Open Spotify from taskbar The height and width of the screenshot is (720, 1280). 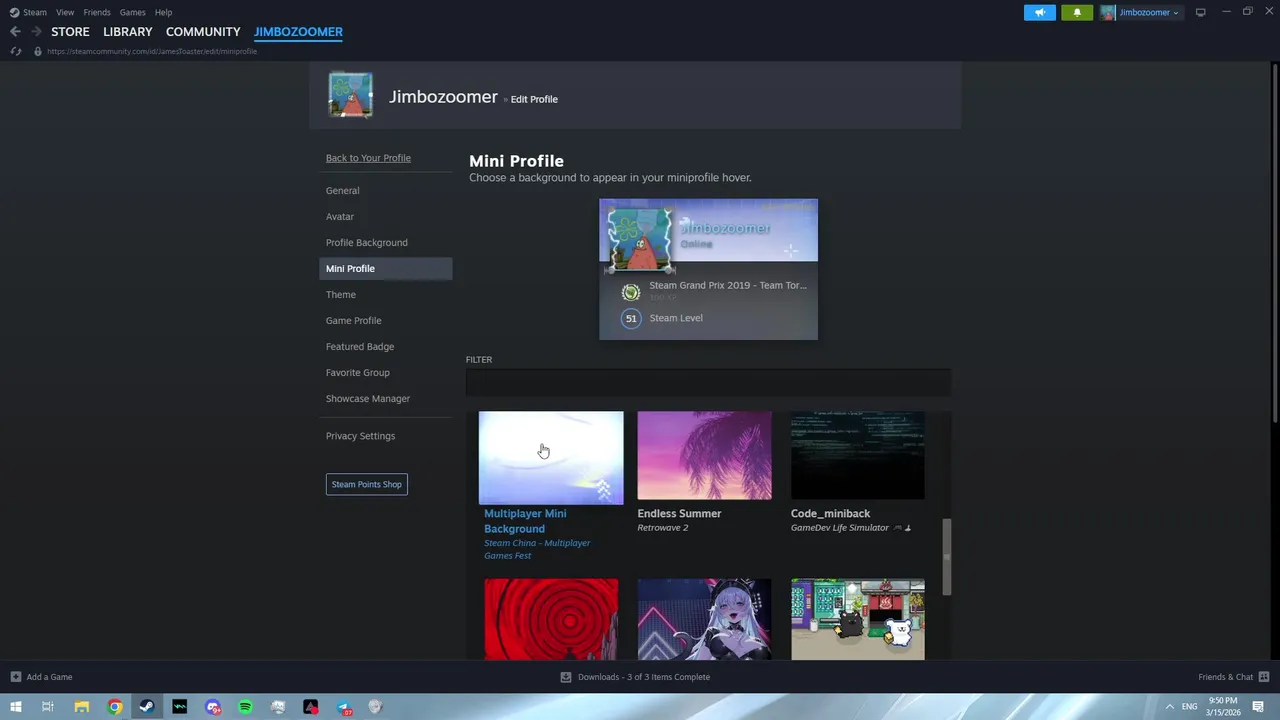pyautogui.click(x=245, y=707)
